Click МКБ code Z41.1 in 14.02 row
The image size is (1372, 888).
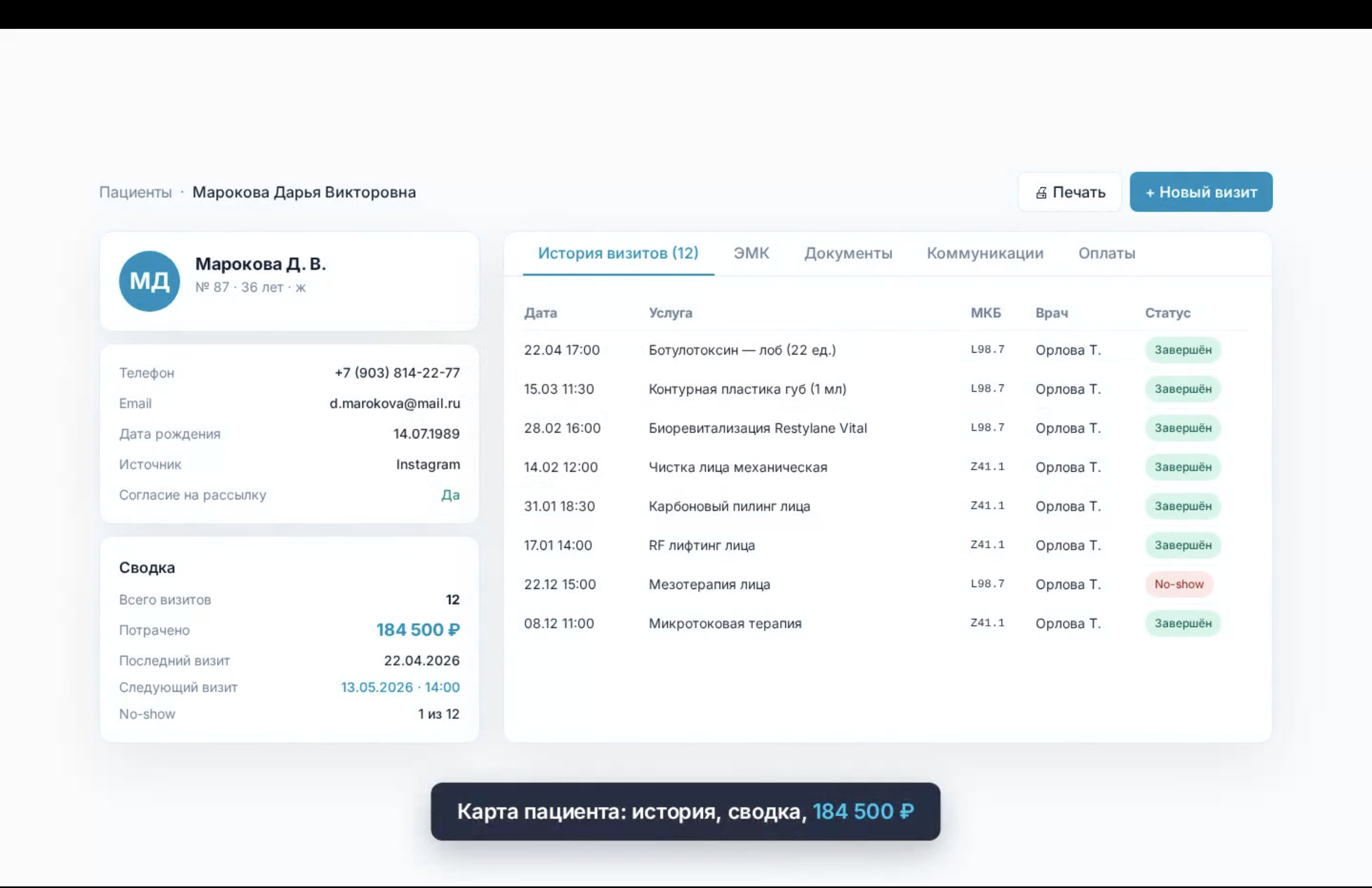(988, 466)
